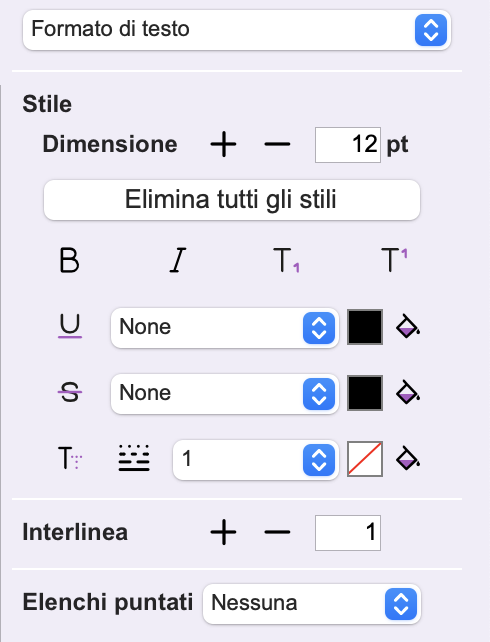Click the paint bucket beside strikethrough color
Viewport: 490px width, 642px height.
coord(408,393)
